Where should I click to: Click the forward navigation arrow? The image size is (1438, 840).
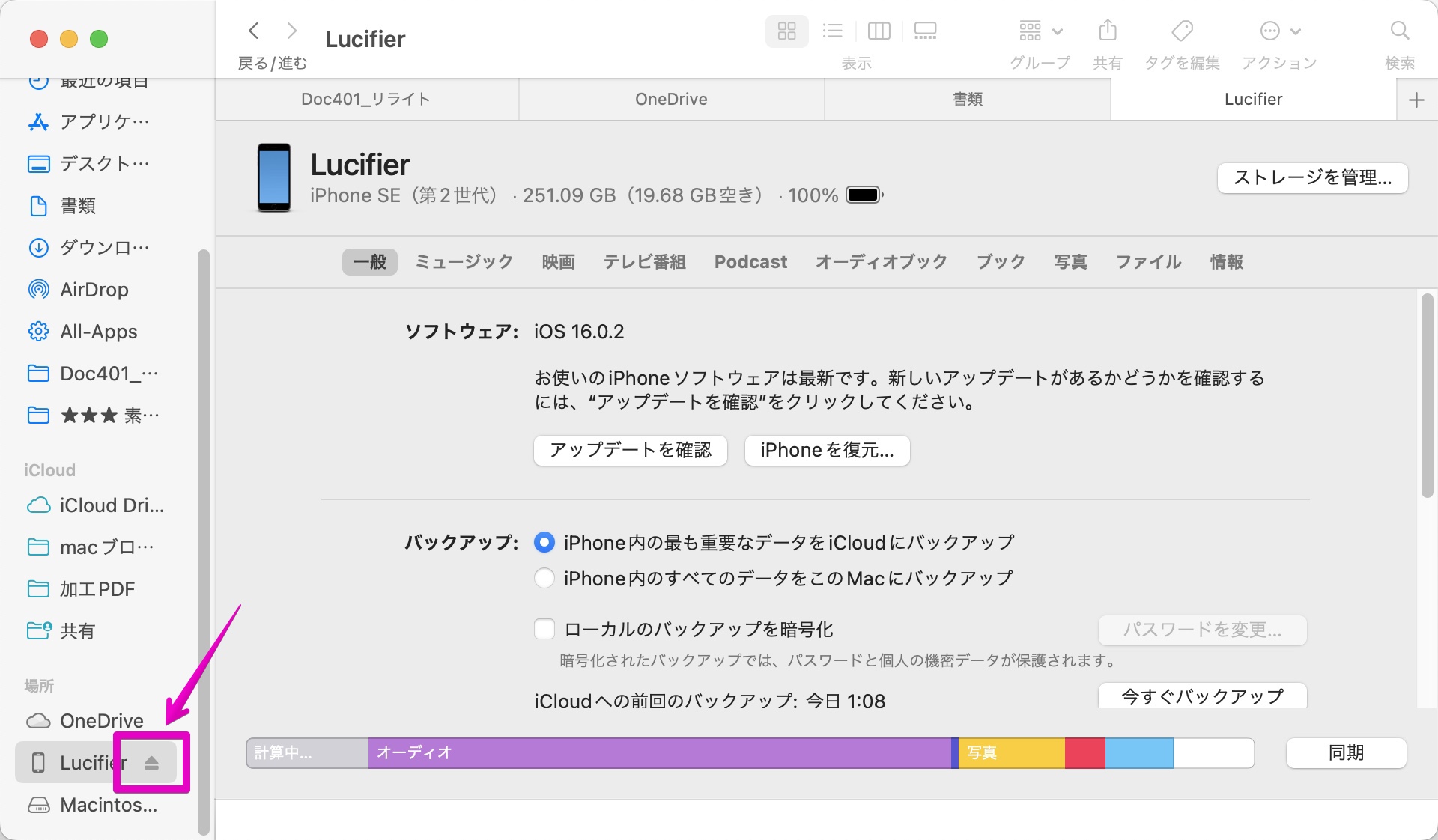click(x=292, y=31)
